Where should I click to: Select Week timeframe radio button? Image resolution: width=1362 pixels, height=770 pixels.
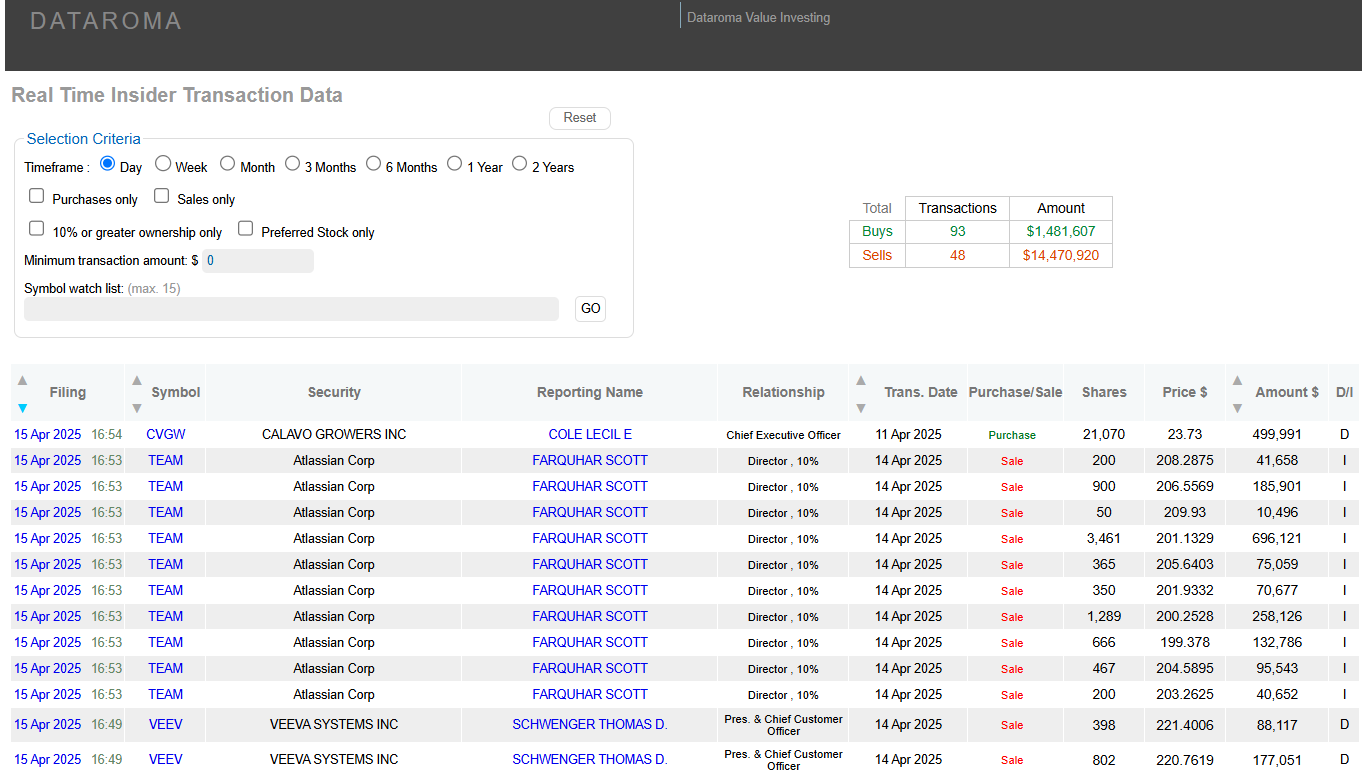tap(163, 164)
